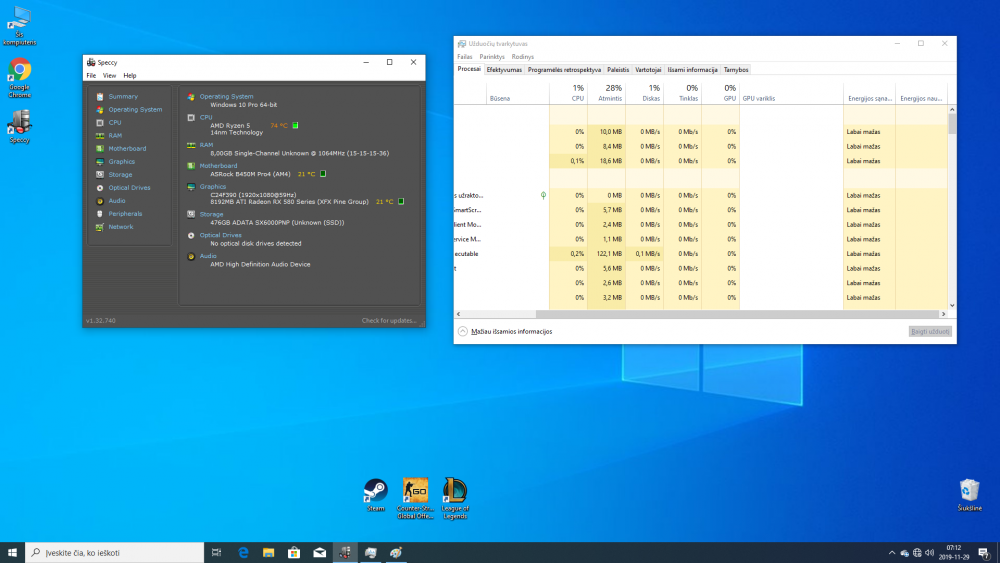Open Parinktys menu in Task Manager
This screenshot has height=563, width=1000.
click(492, 57)
